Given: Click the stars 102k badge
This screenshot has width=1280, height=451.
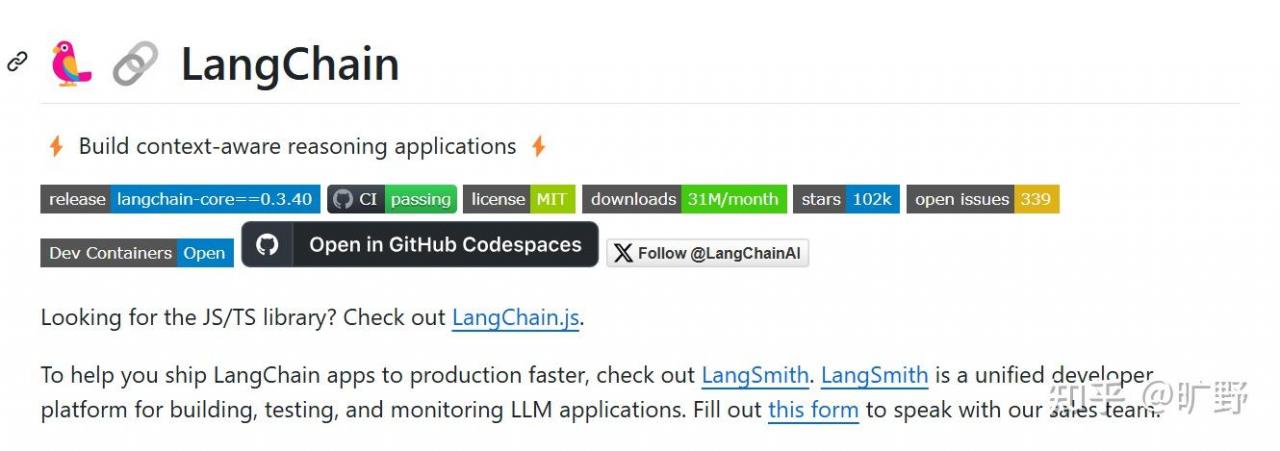Looking at the screenshot, I should pyautogui.click(x=847, y=199).
